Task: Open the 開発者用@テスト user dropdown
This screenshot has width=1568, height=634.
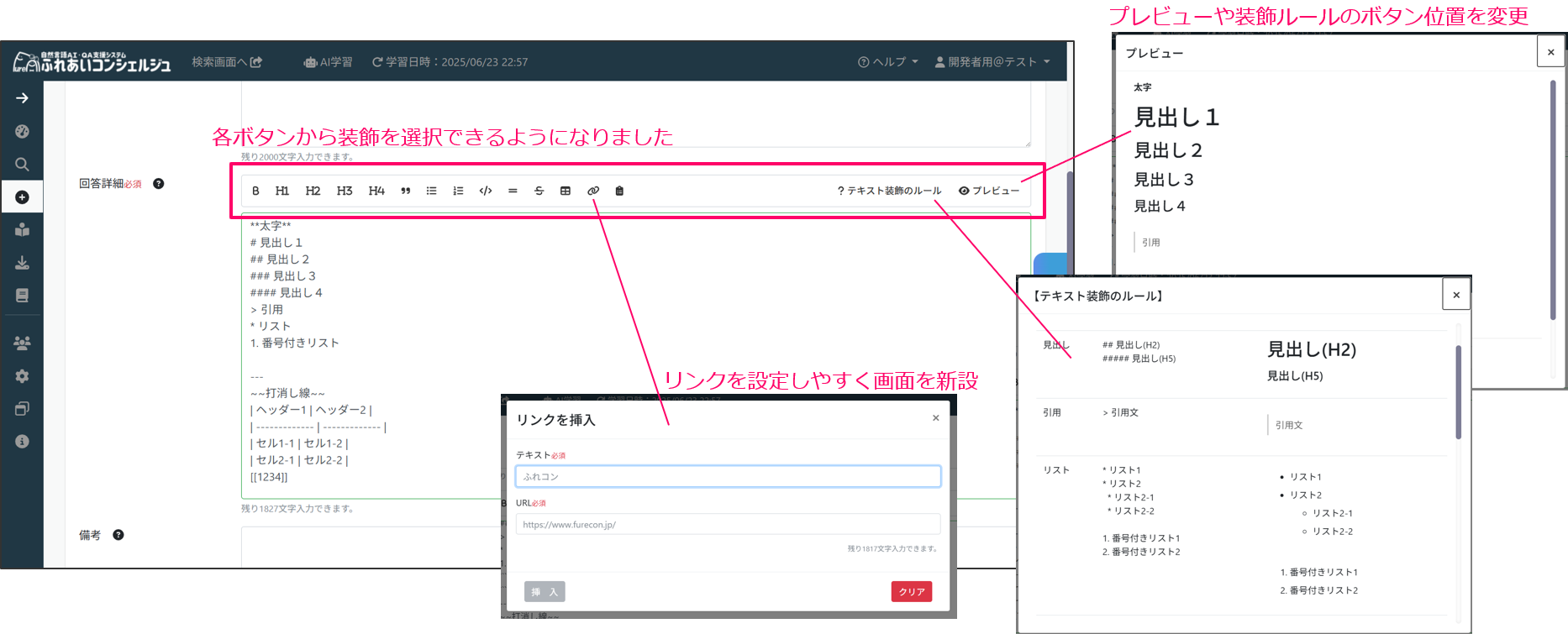Action: tap(992, 62)
